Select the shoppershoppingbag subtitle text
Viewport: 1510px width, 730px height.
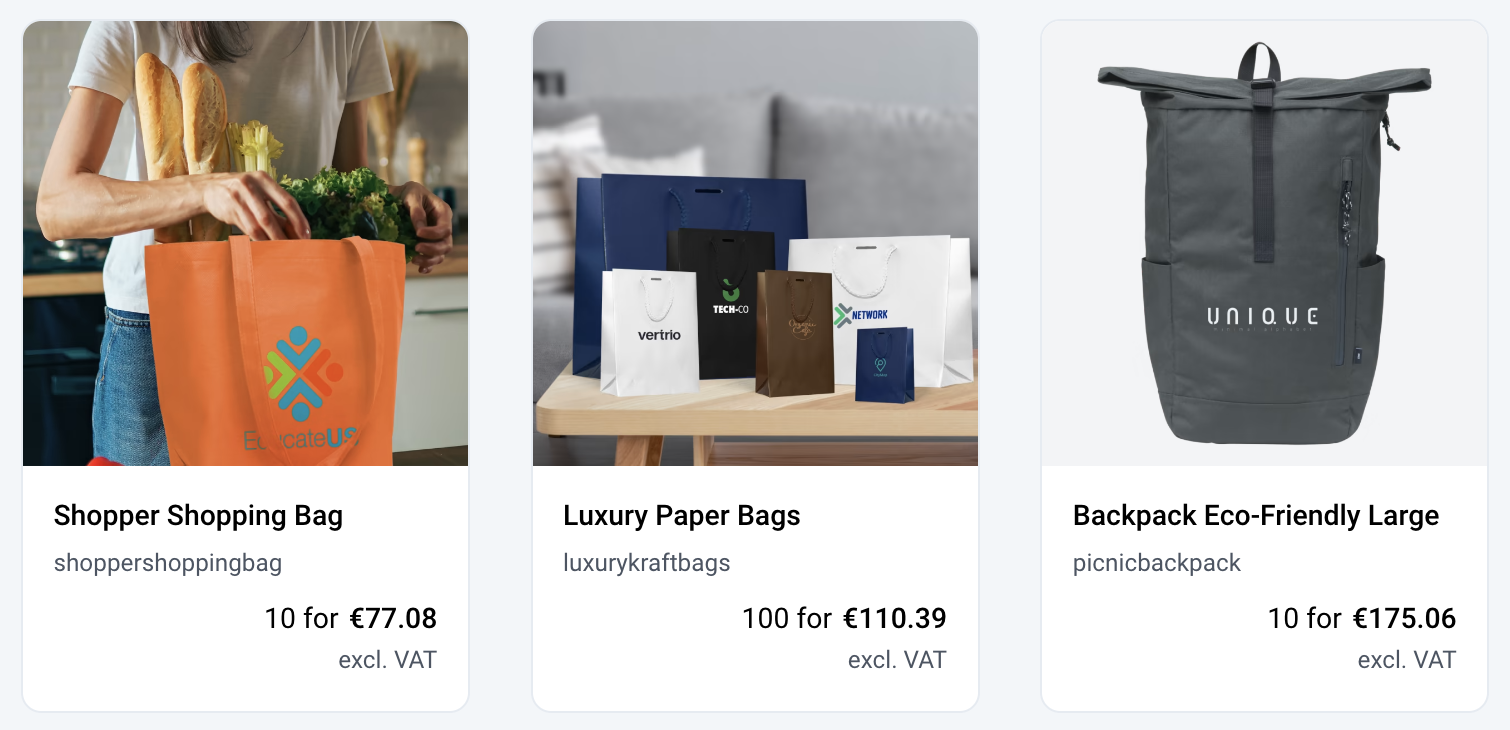pos(168,563)
